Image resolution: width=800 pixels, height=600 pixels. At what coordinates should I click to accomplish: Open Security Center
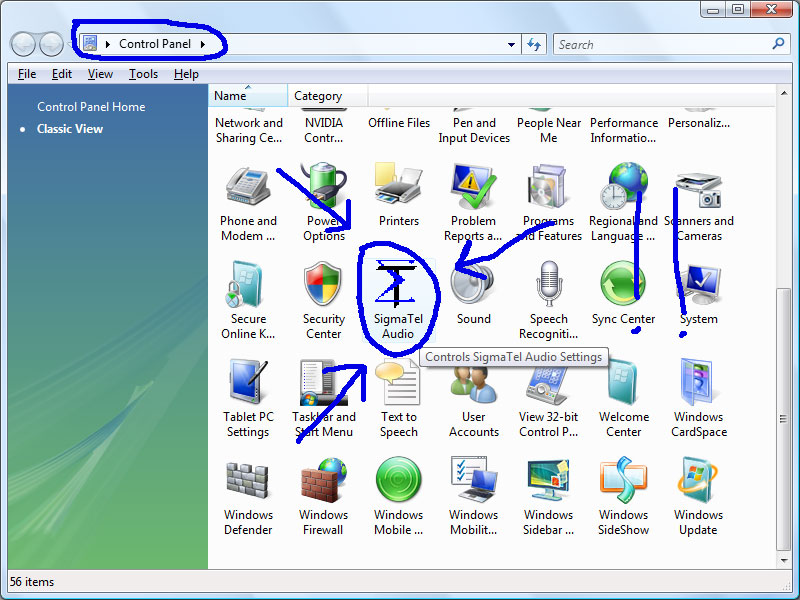point(323,301)
